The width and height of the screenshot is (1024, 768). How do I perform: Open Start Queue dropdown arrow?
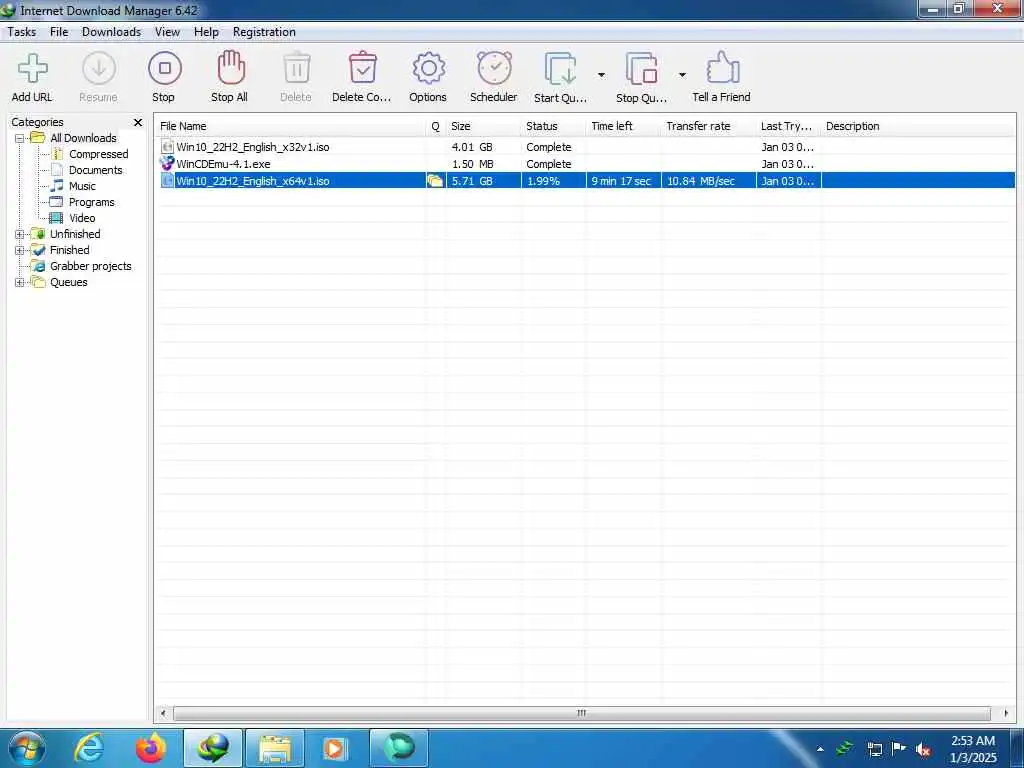coord(601,75)
